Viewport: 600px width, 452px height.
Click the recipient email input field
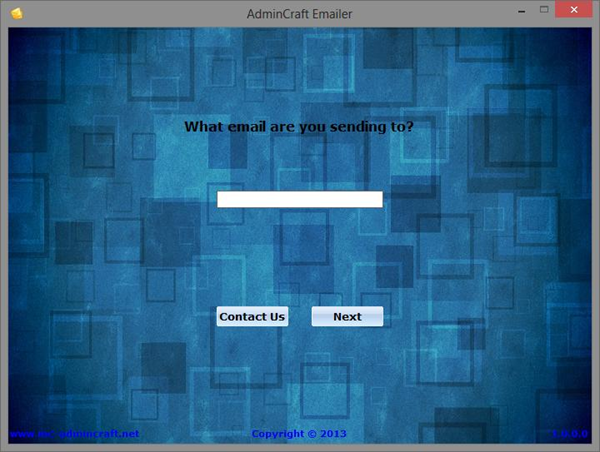click(x=300, y=199)
